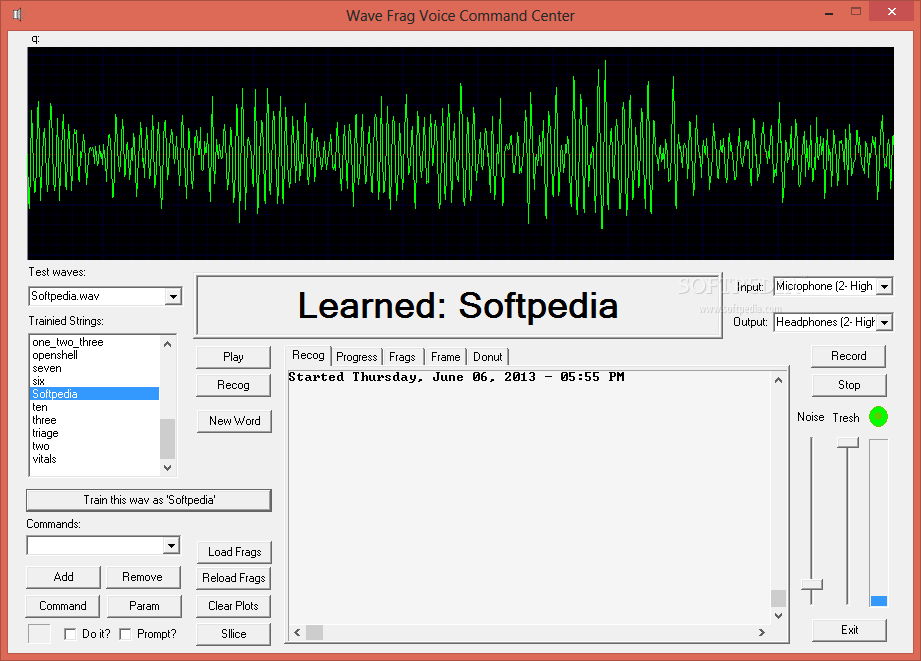Click the green waveform display

coord(460,153)
